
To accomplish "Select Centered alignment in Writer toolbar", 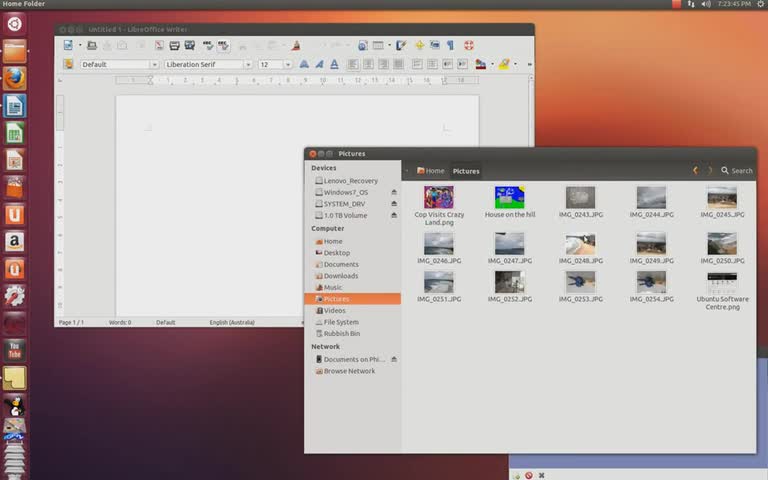I will click(368, 64).
